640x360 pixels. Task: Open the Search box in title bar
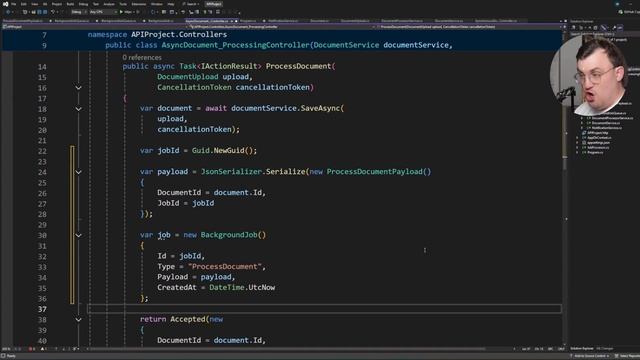pyautogui.click(x=191, y=4)
